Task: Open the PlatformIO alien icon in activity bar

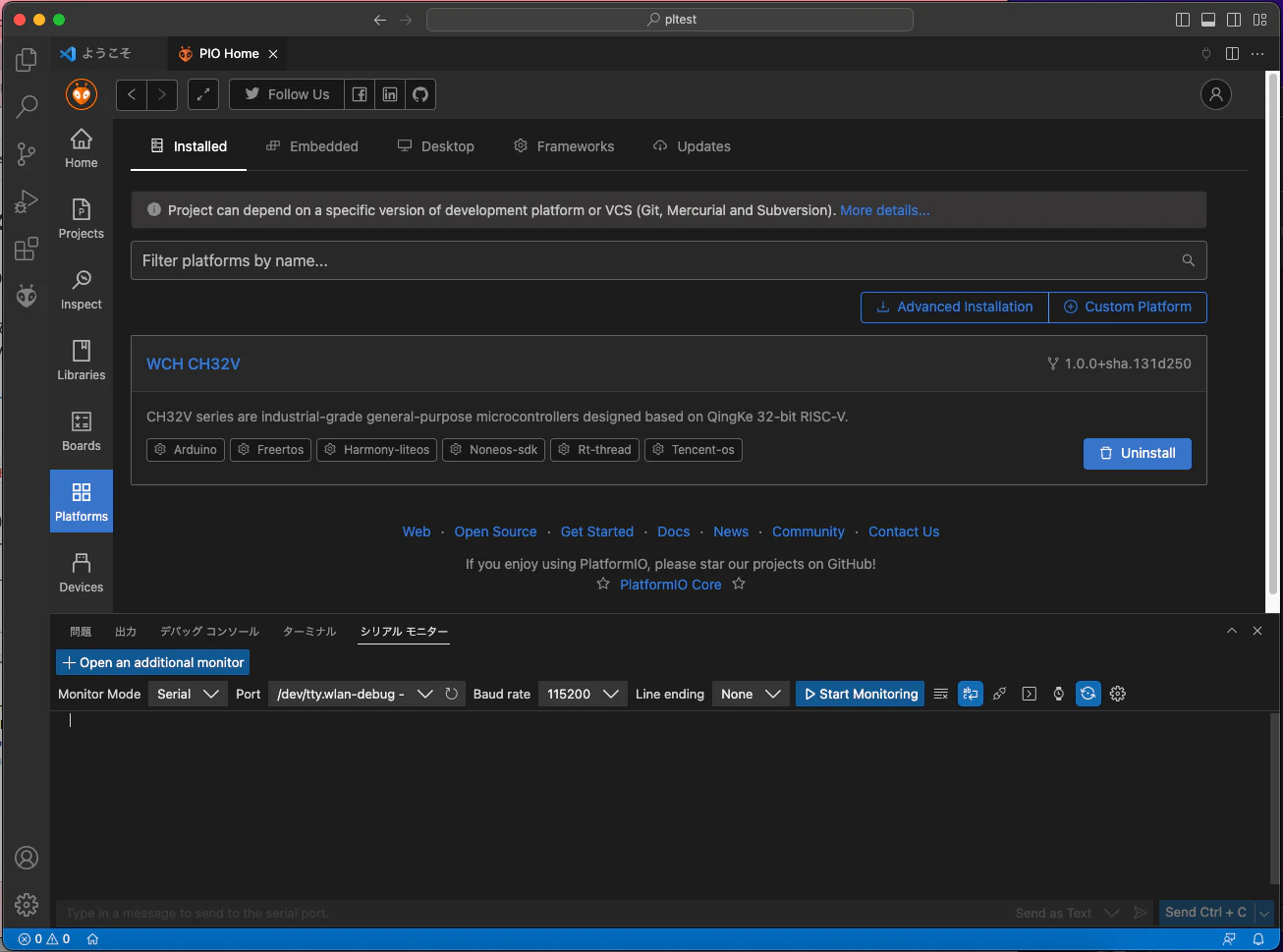Action: pos(27,296)
